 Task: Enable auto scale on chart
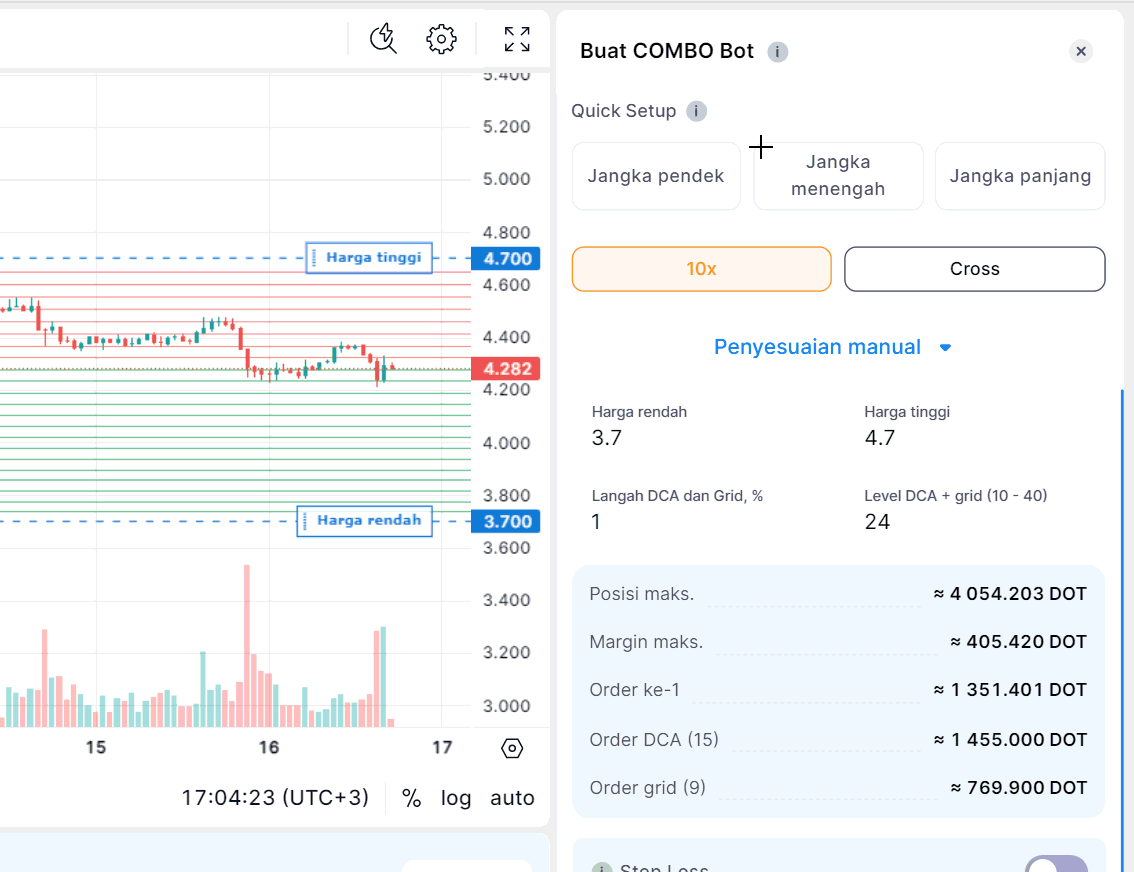[512, 798]
